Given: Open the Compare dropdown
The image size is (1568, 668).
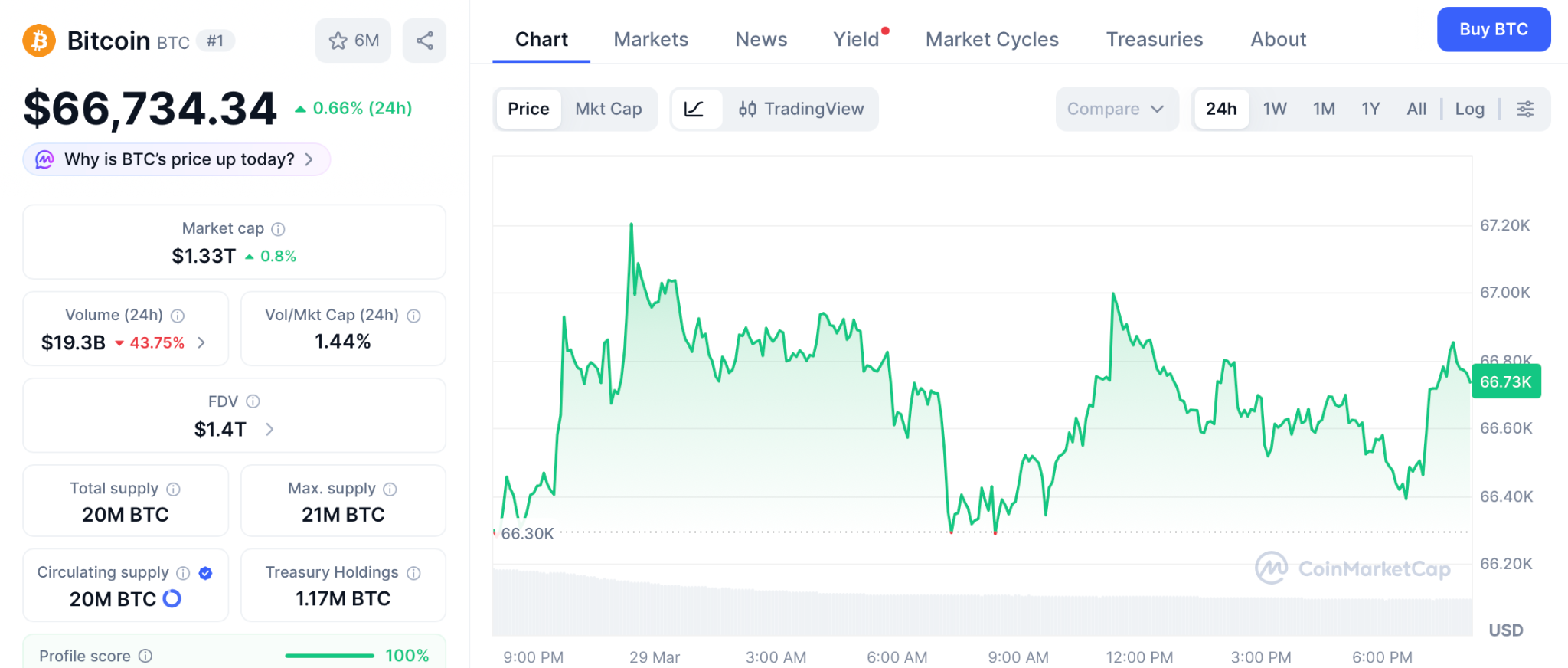Looking at the screenshot, I should [1115, 109].
